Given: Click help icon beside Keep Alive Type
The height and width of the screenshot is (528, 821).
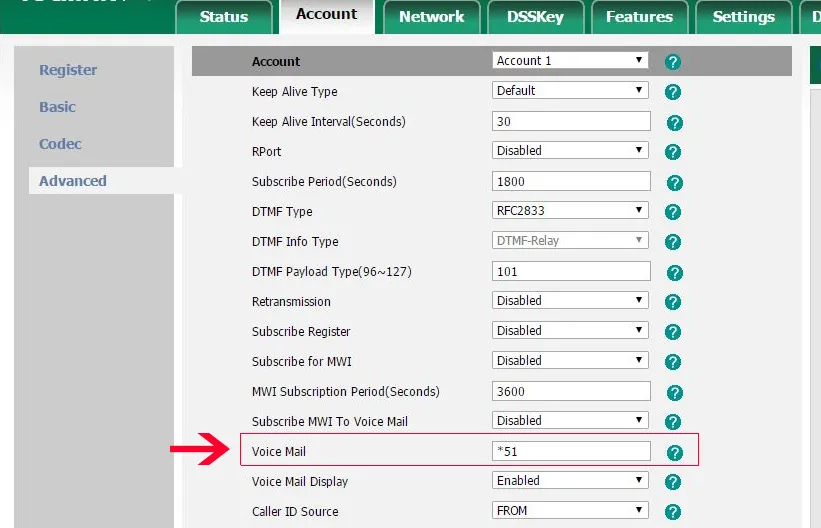Looking at the screenshot, I should (x=673, y=92).
